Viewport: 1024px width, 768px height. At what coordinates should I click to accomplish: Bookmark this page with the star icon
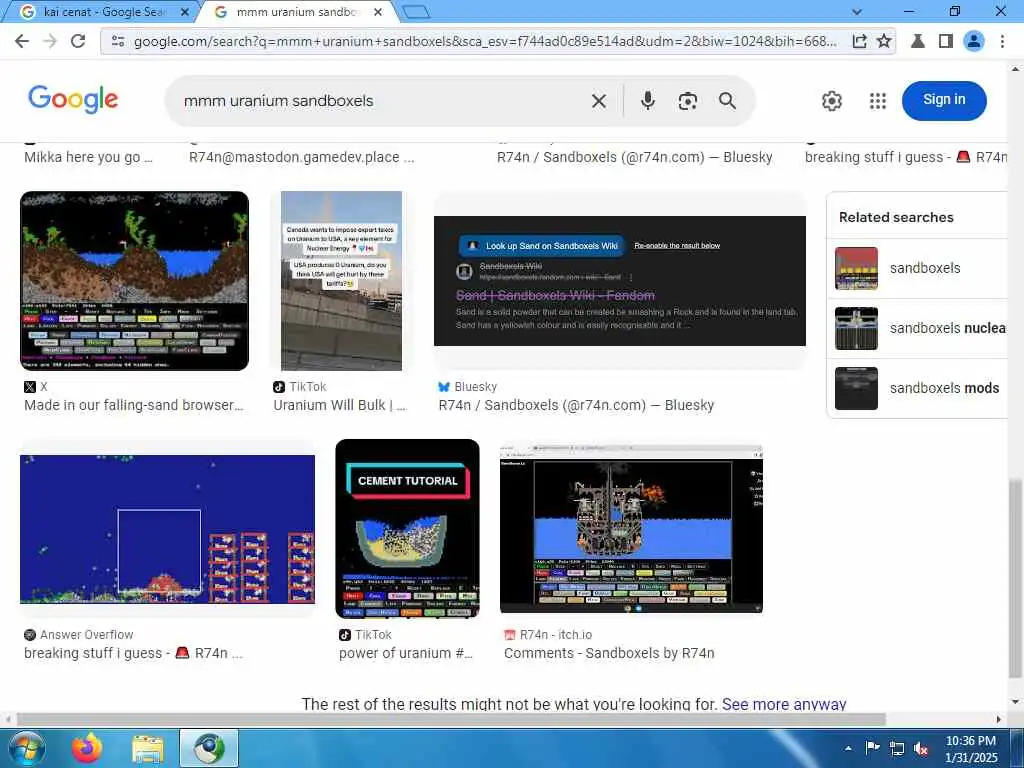(x=884, y=41)
